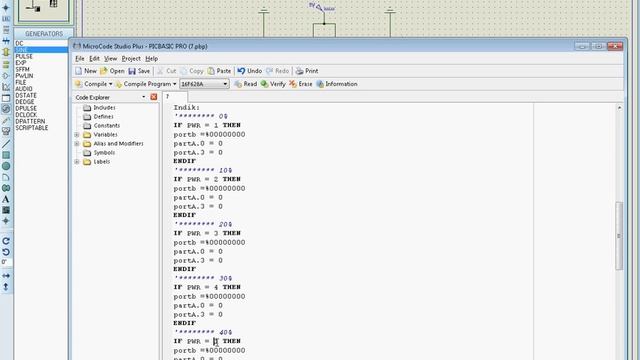This screenshot has width=640, height=360.
Task: Click Save toolbar button
Action: (139, 71)
